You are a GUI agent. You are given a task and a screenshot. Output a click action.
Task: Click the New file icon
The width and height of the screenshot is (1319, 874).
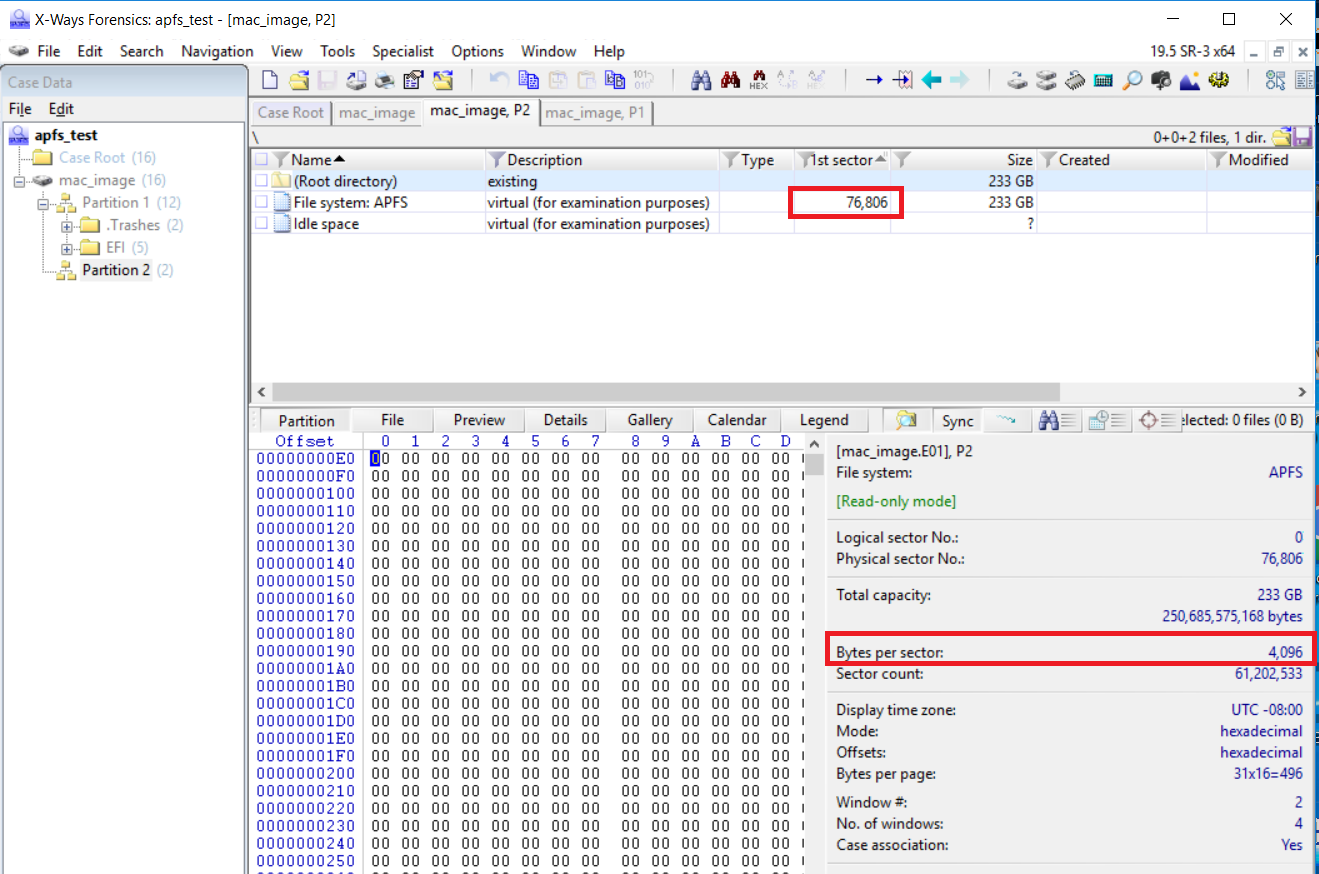click(269, 80)
